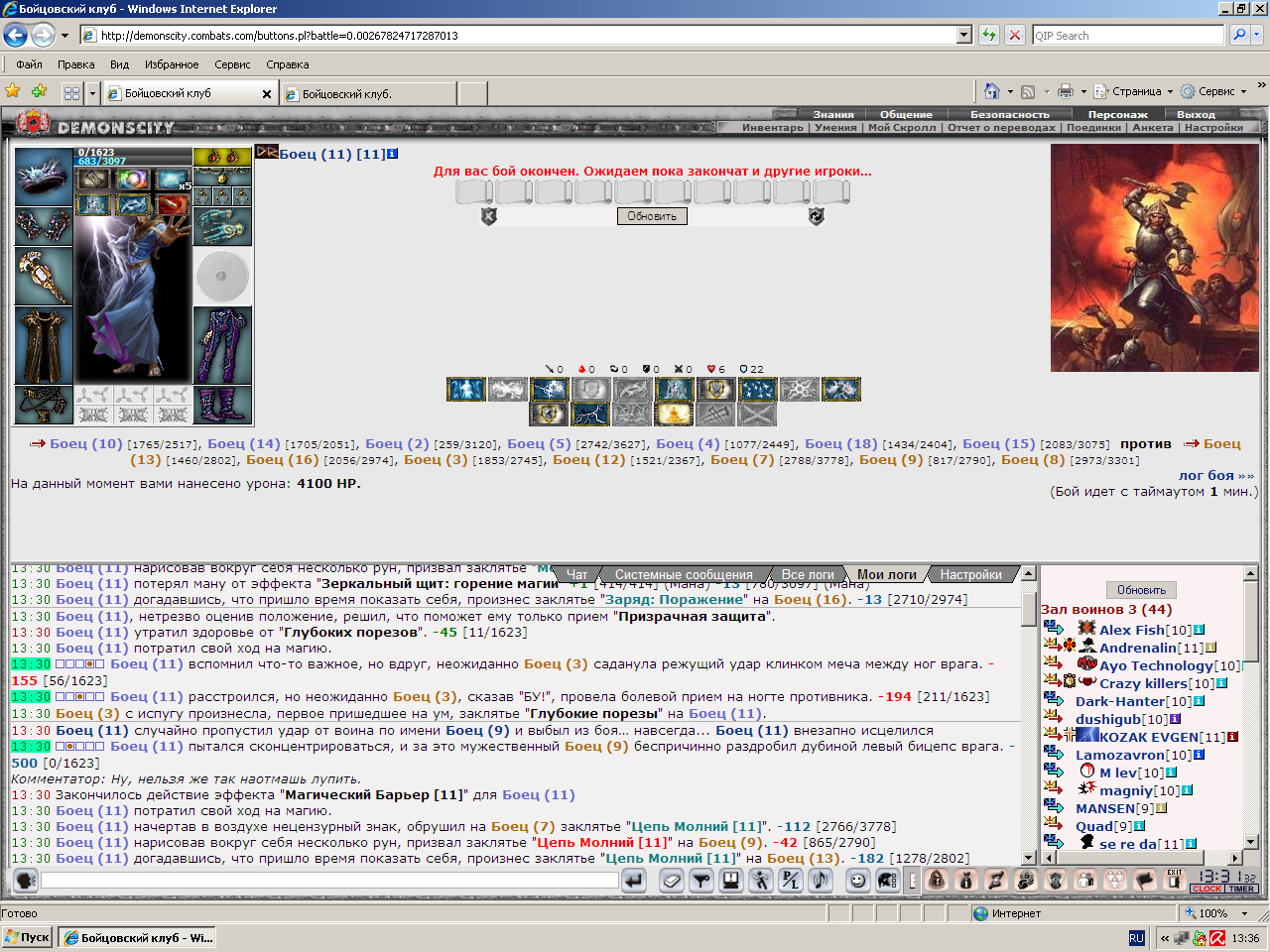
Task: Click the player list vertical scrollbar
Action: point(1251,708)
